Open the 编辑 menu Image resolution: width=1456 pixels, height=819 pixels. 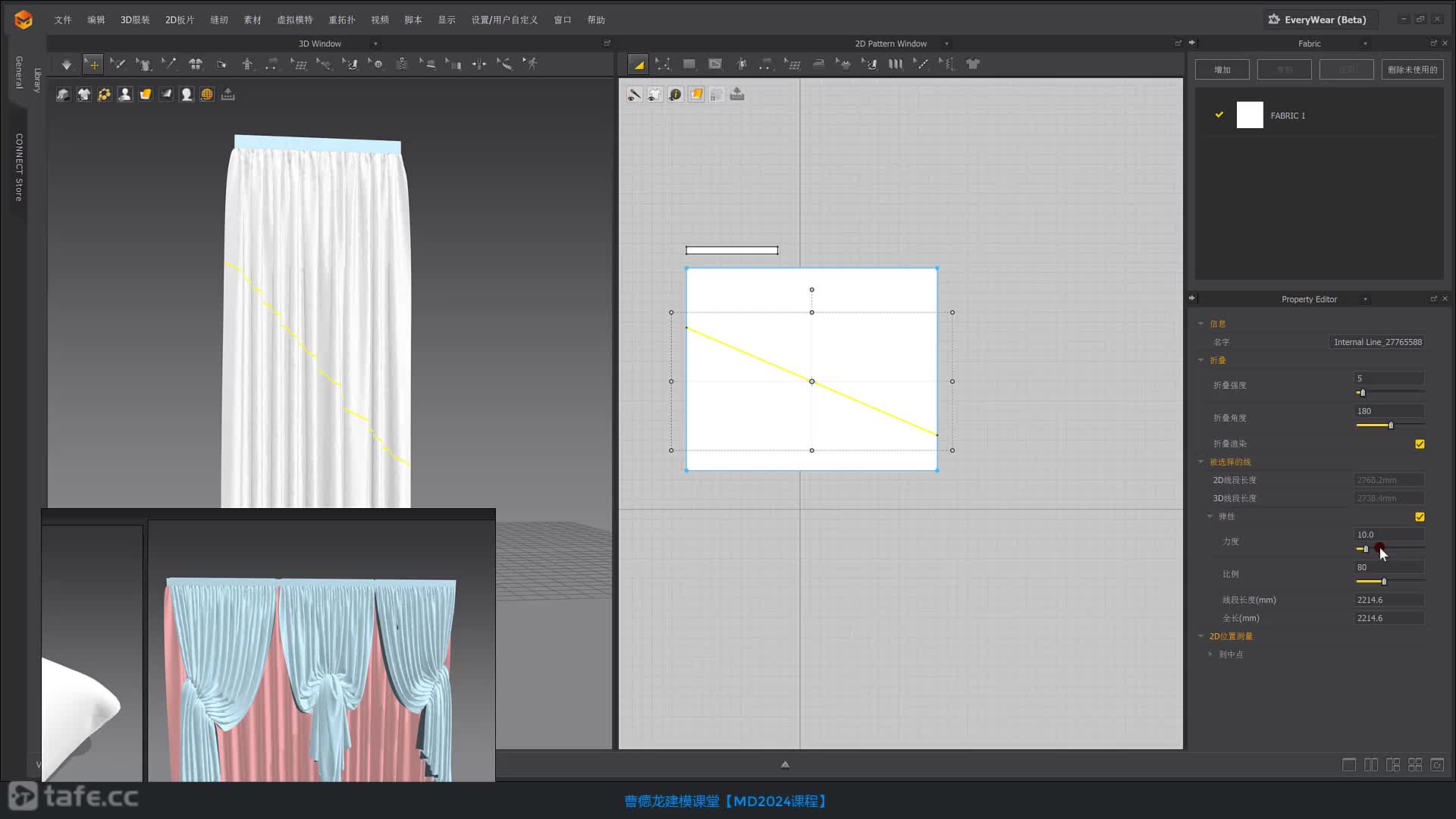96,20
